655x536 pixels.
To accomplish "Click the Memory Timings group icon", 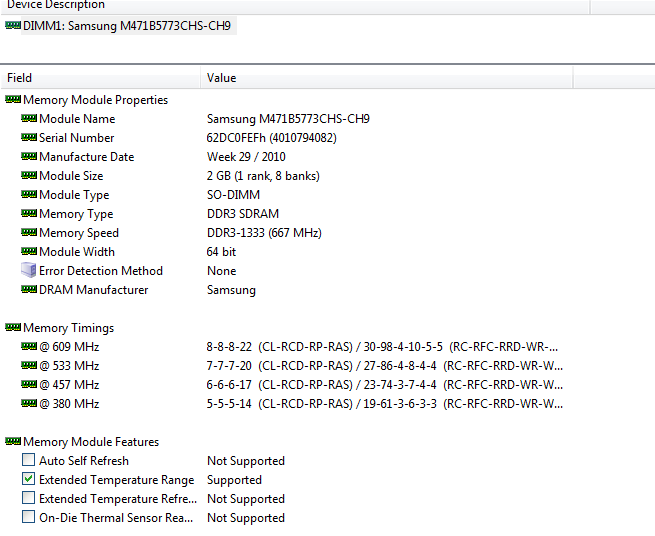I will (13, 328).
